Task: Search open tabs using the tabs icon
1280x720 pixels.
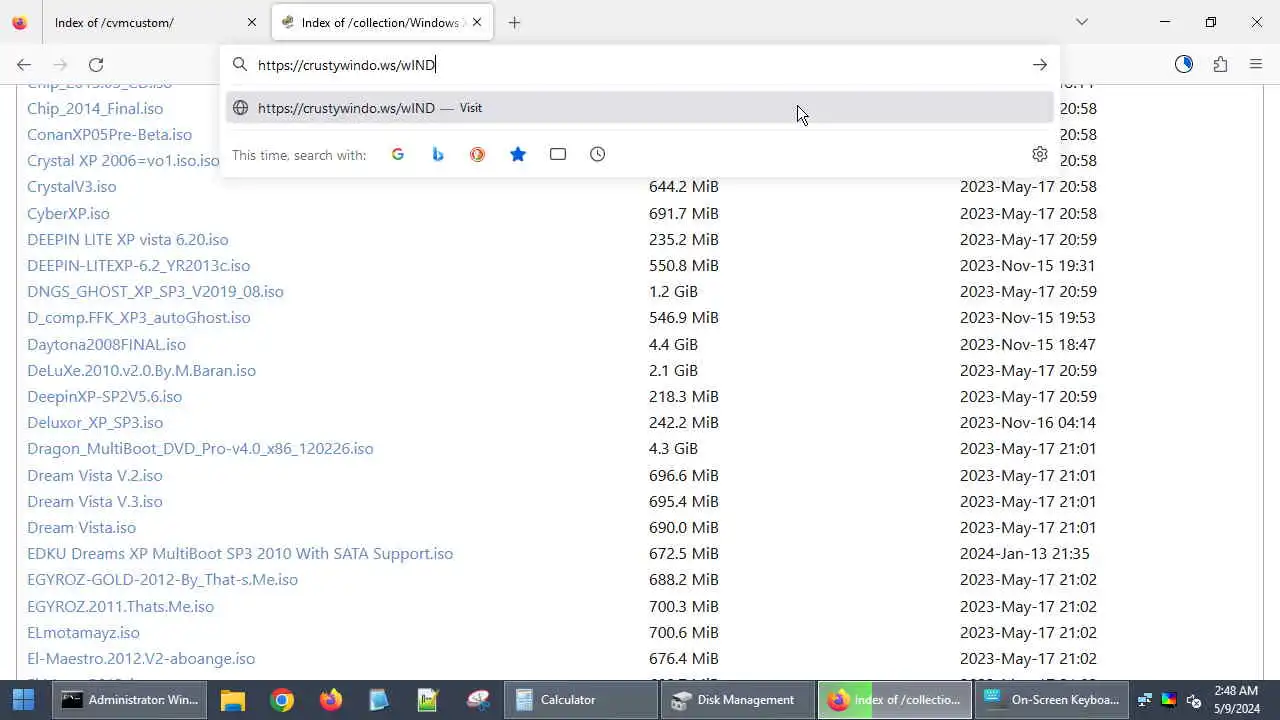Action: pos(558,154)
